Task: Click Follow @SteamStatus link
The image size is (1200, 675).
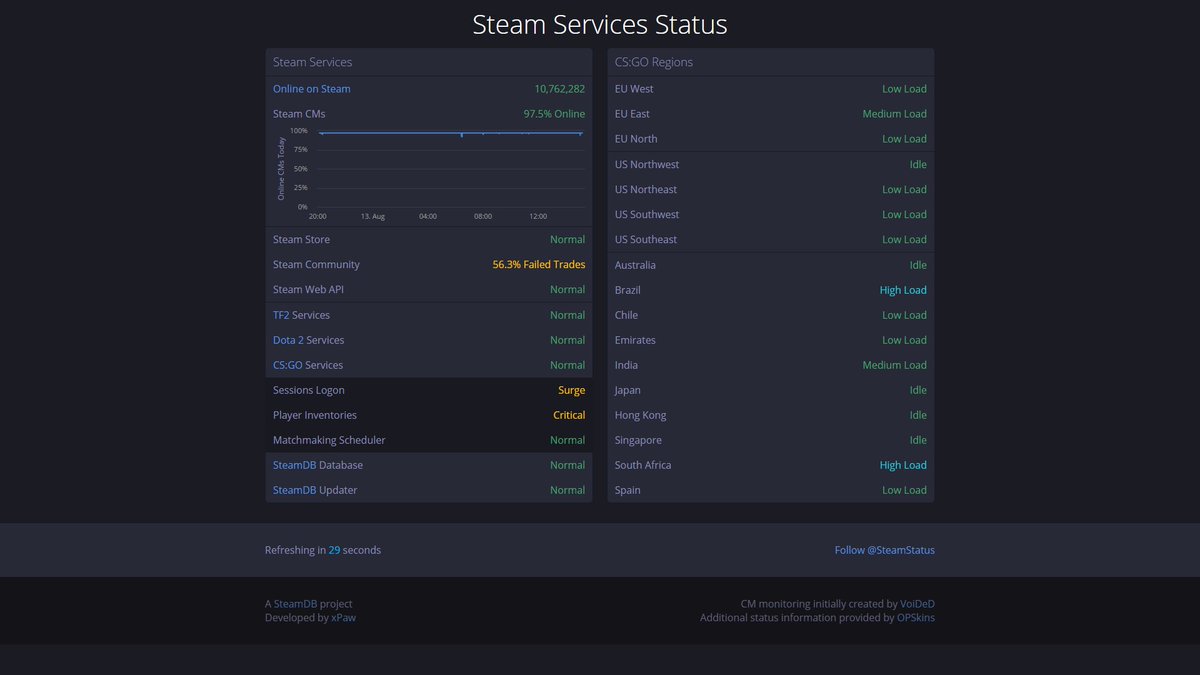Action: pos(885,550)
